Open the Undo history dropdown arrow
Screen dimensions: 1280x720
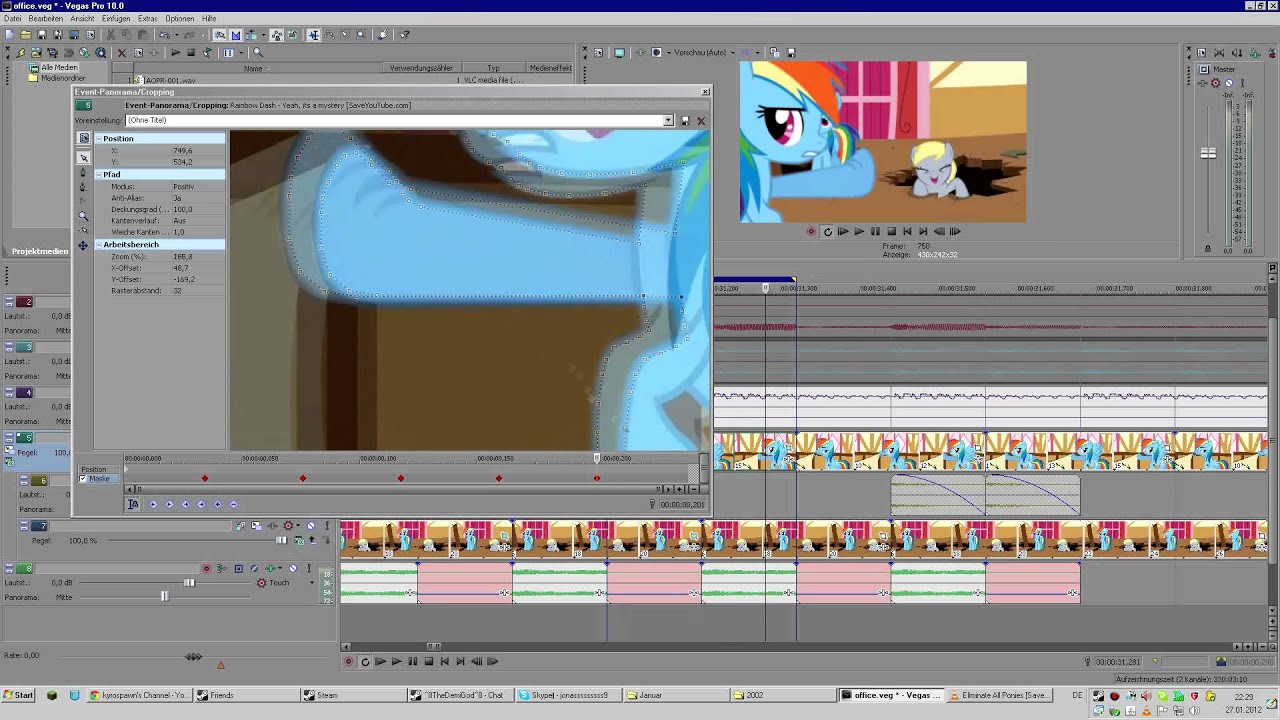(x=177, y=34)
